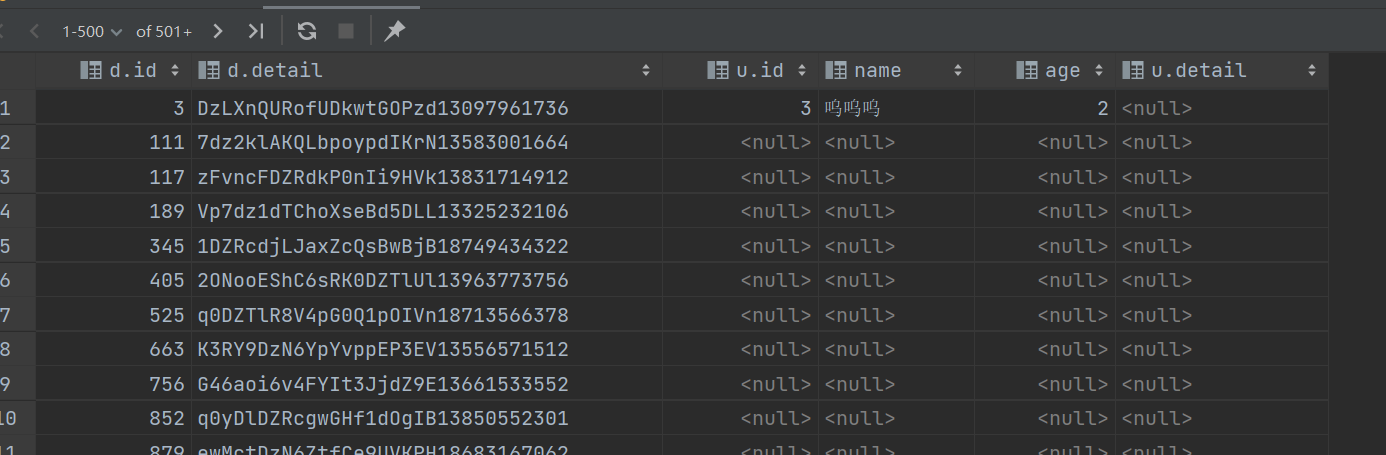Select u.detail null cell in row 1
This screenshot has height=455, width=1386.
click(x=1222, y=108)
